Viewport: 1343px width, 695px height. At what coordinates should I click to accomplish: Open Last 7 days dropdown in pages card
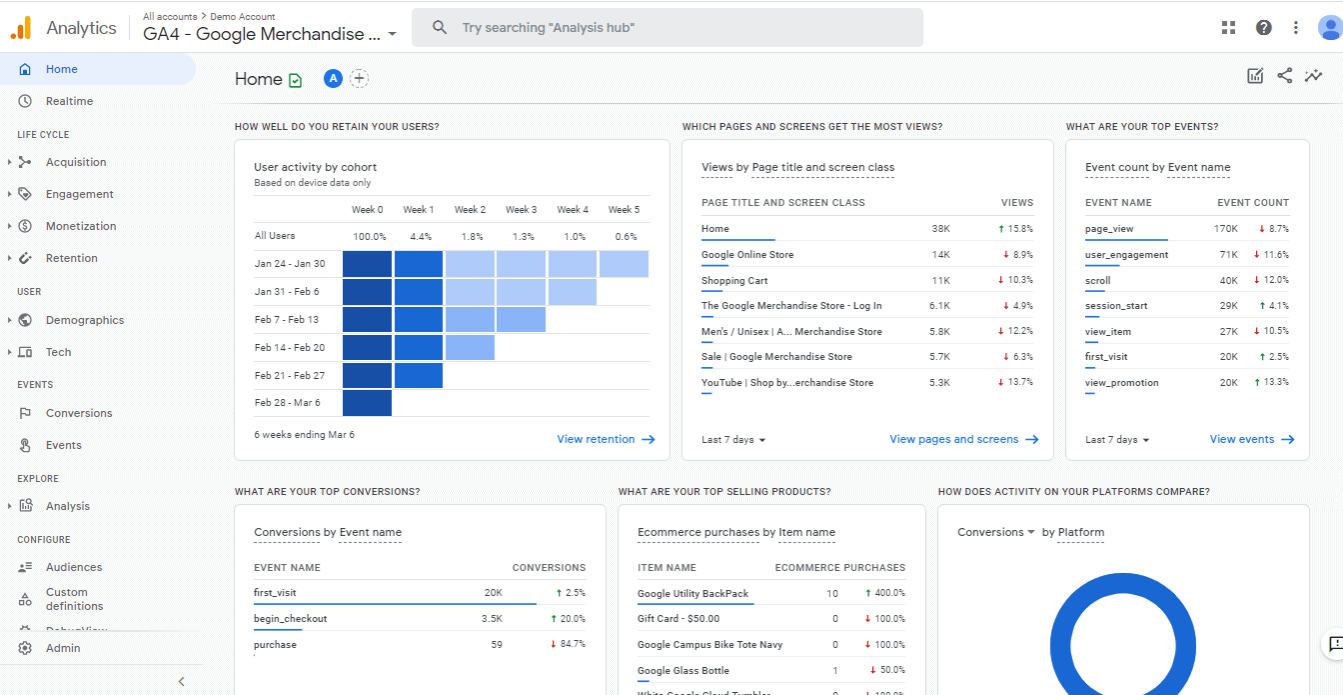[734, 440]
